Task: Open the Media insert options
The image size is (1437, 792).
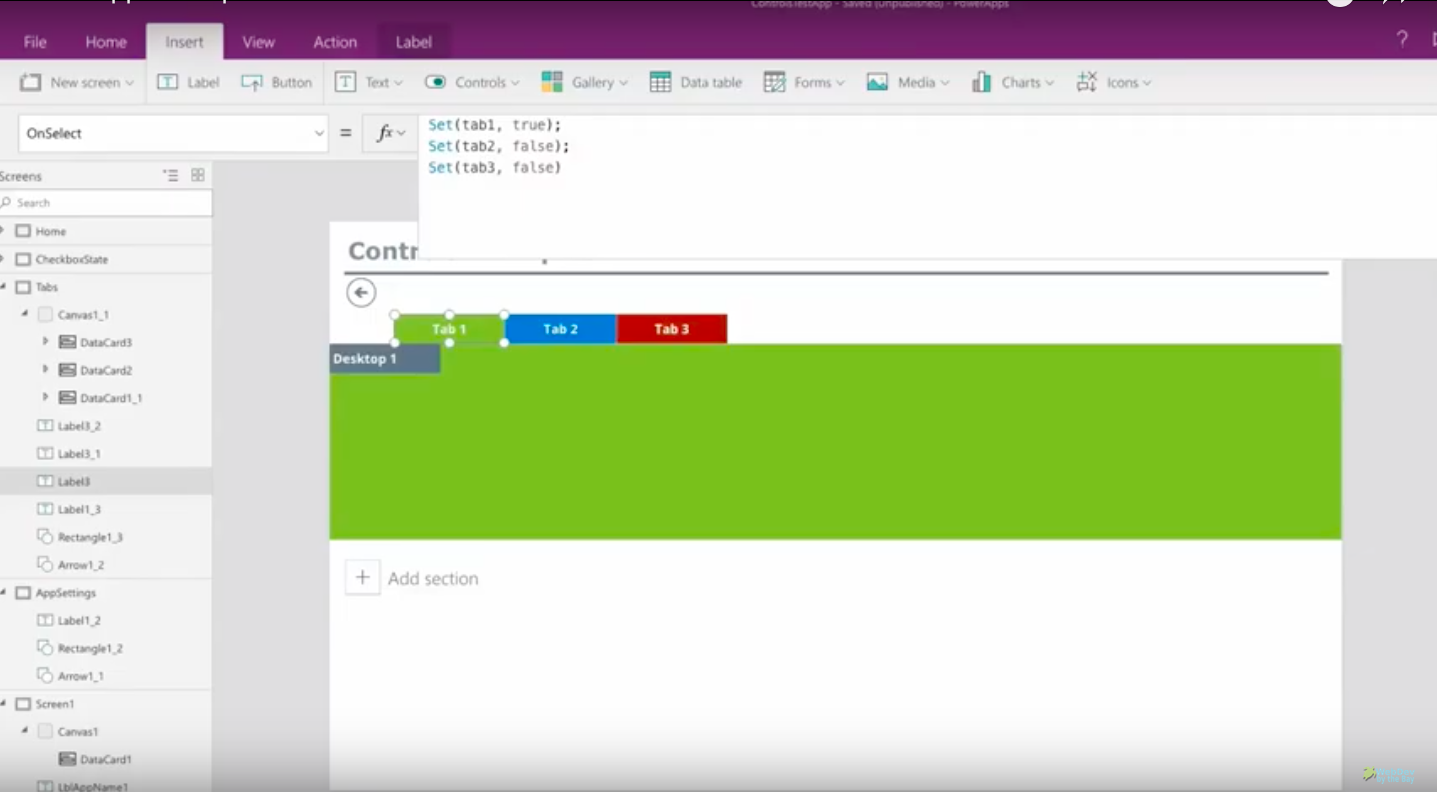Action: [x=906, y=82]
